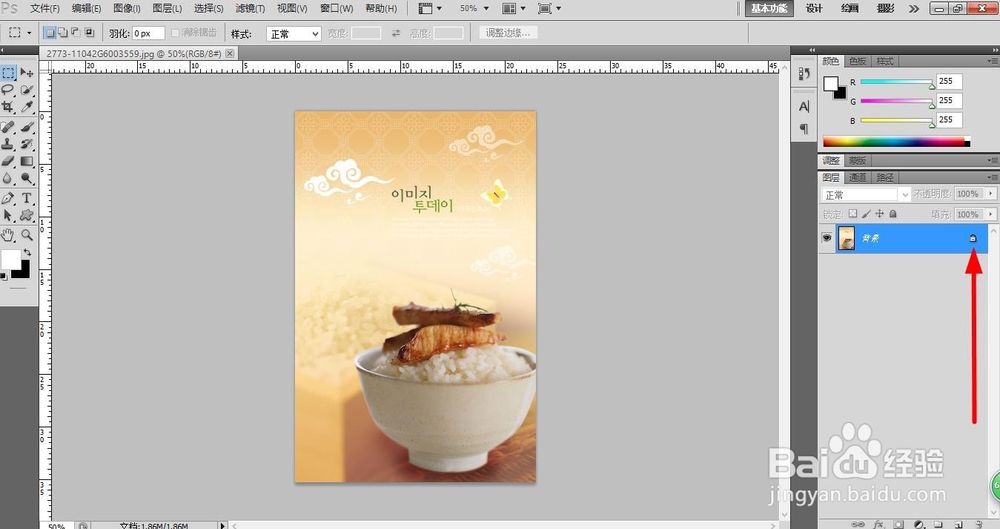The height and width of the screenshot is (529, 1000).
Task: Select the Eraser tool
Action: [x=8, y=161]
